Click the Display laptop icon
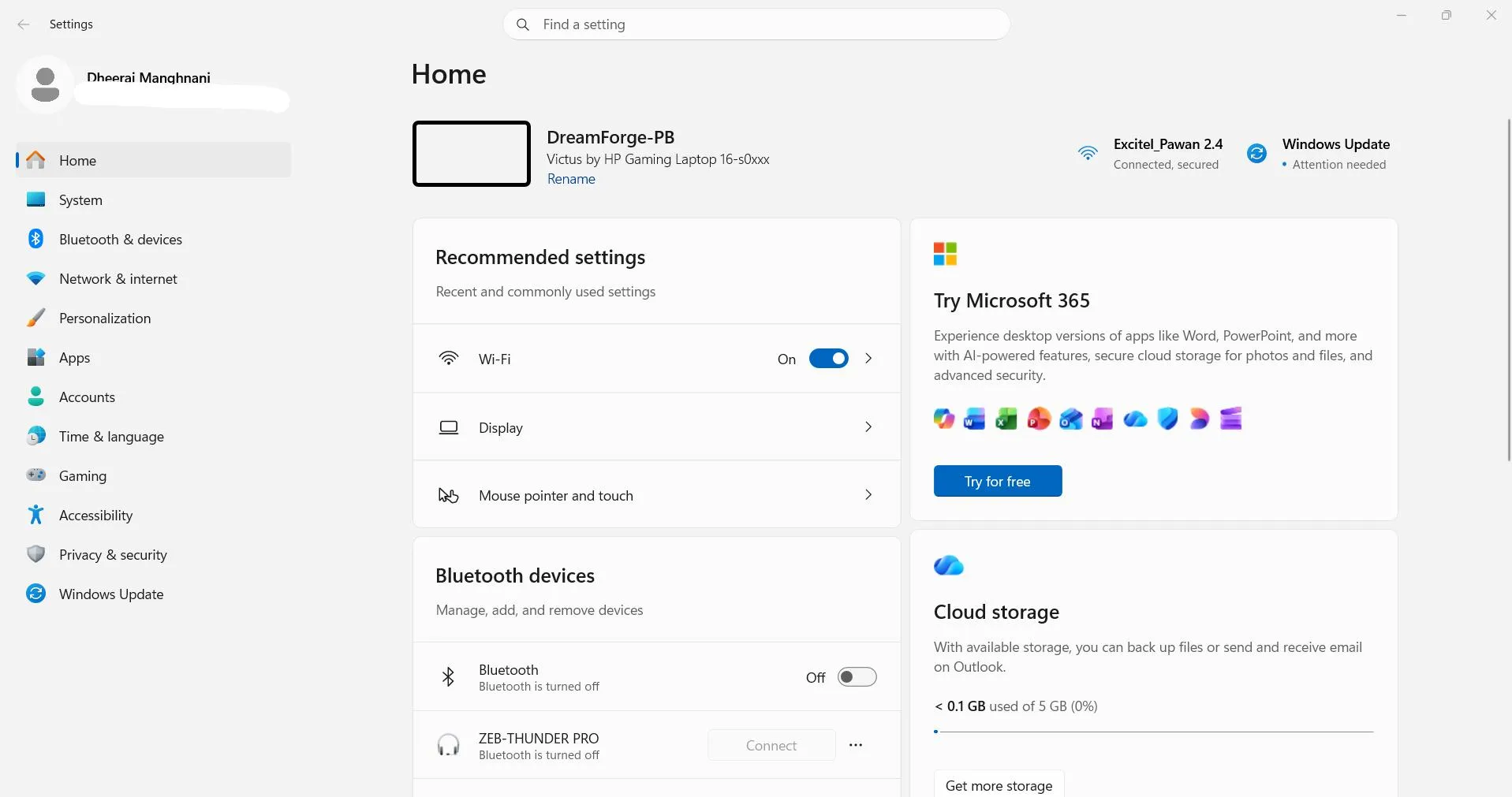The height and width of the screenshot is (797, 1512). [448, 427]
